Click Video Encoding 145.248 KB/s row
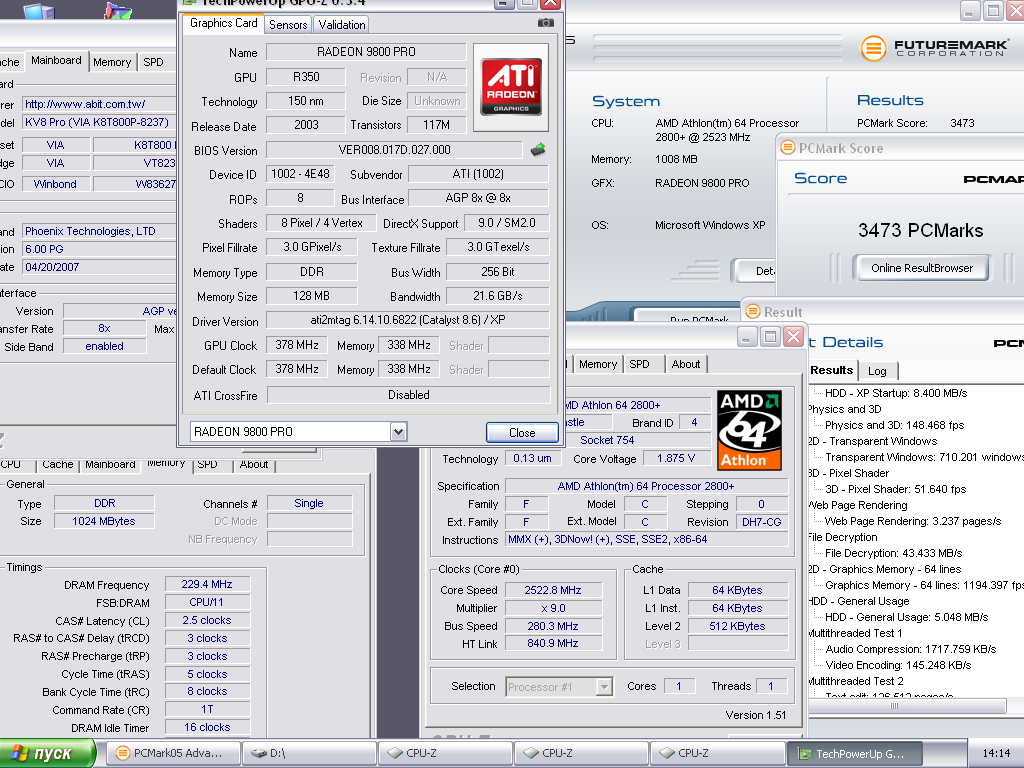1024x768 pixels. click(x=898, y=665)
